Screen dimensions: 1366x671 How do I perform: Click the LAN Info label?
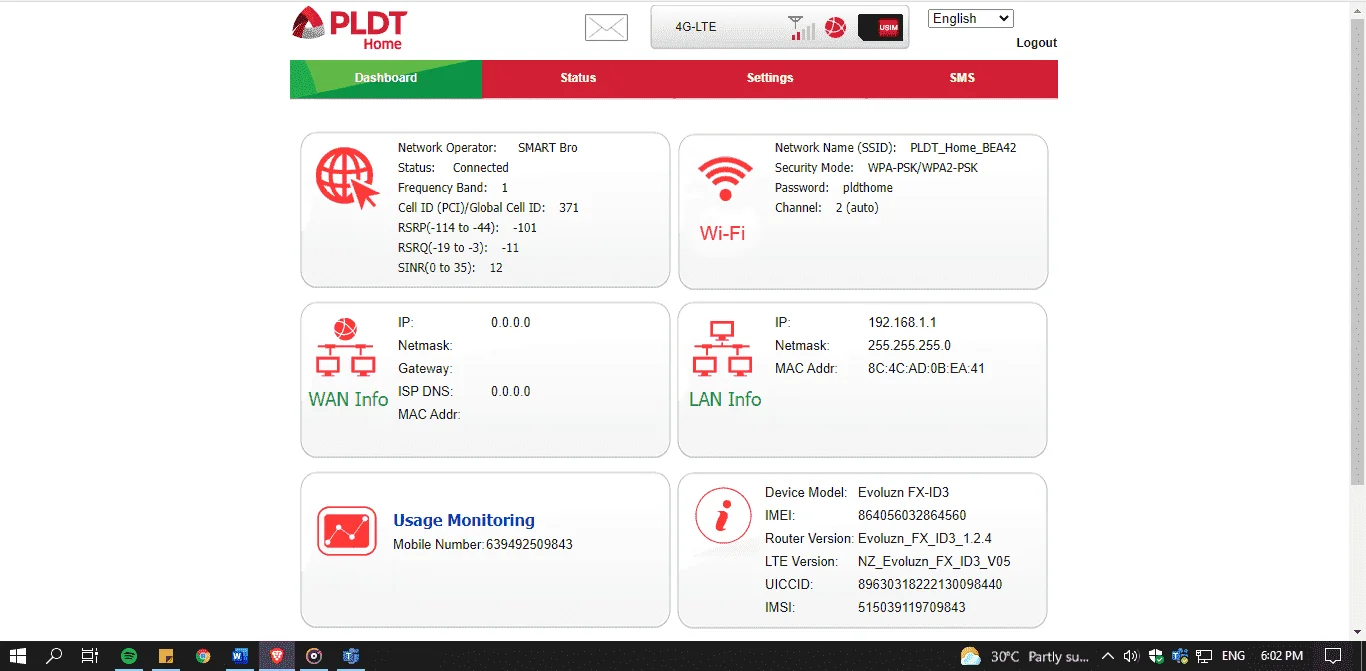coord(725,399)
